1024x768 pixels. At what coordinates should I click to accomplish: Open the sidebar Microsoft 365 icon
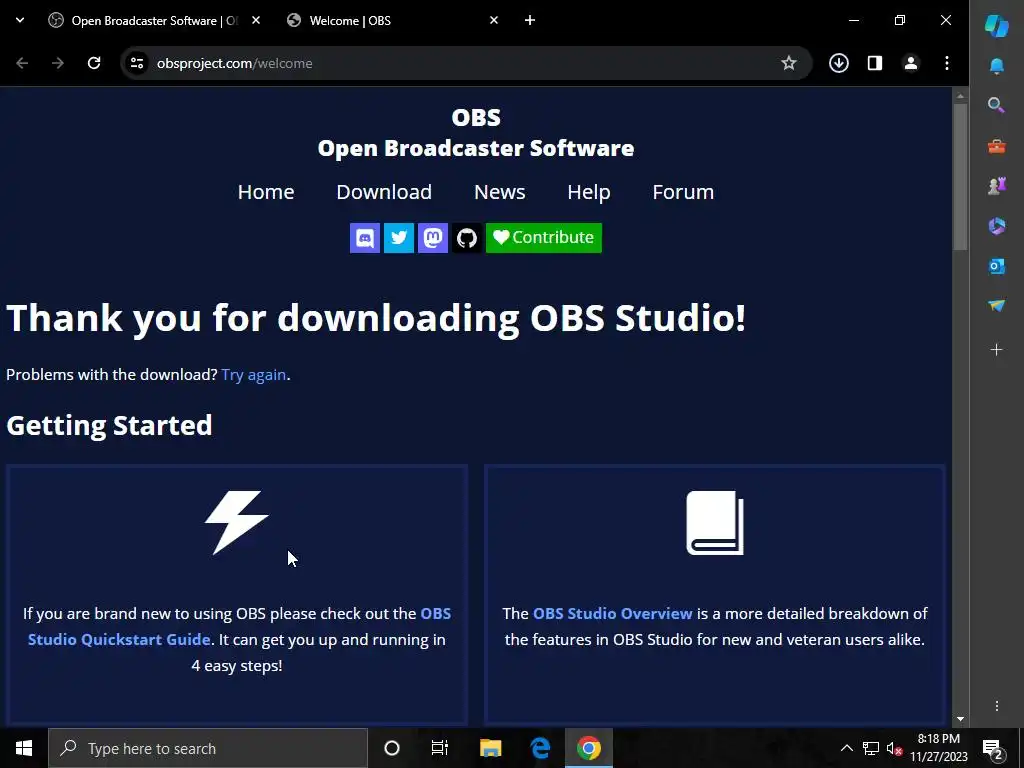(x=997, y=226)
